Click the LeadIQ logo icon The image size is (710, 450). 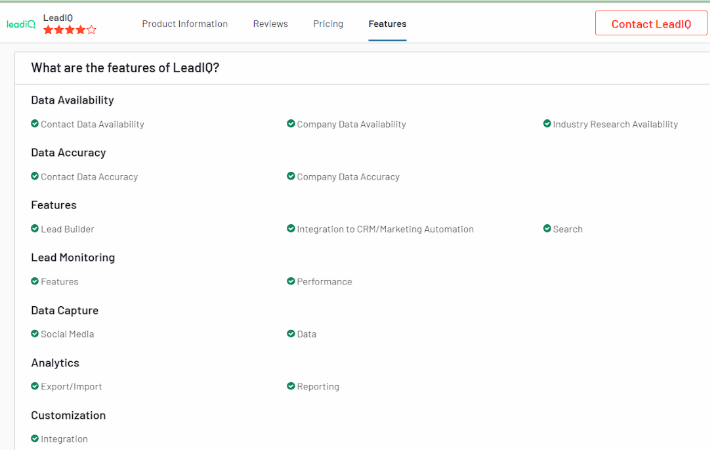(x=21, y=24)
